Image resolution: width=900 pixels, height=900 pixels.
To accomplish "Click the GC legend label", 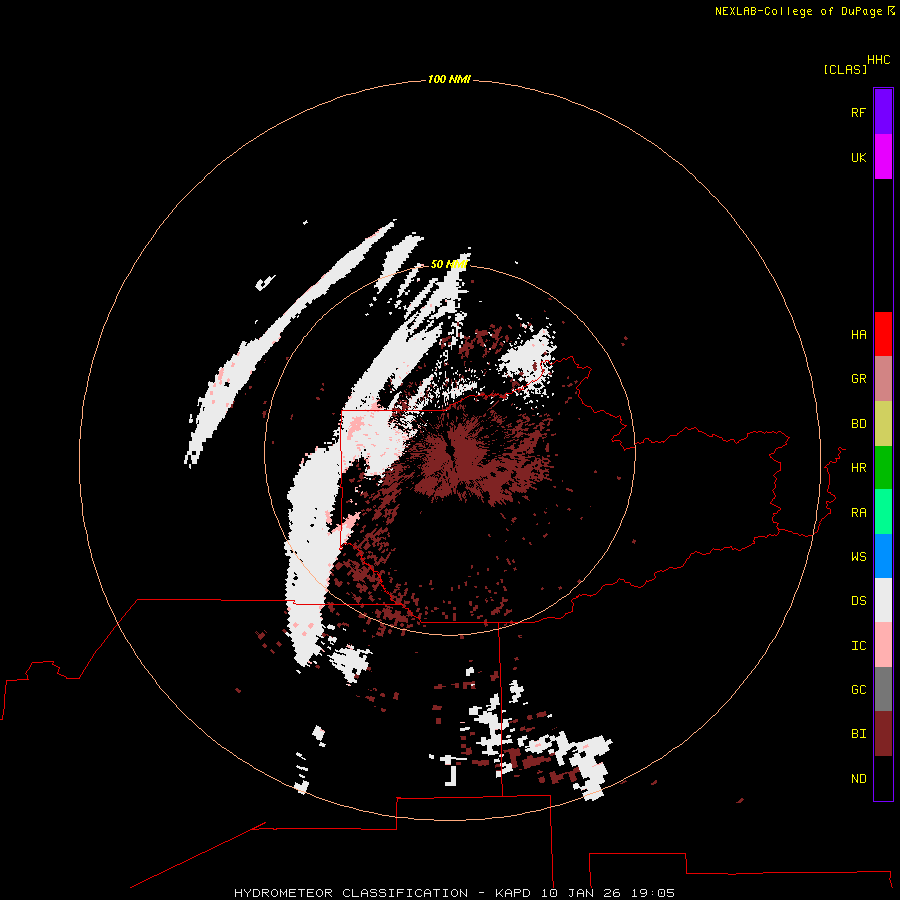I will pos(858,689).
